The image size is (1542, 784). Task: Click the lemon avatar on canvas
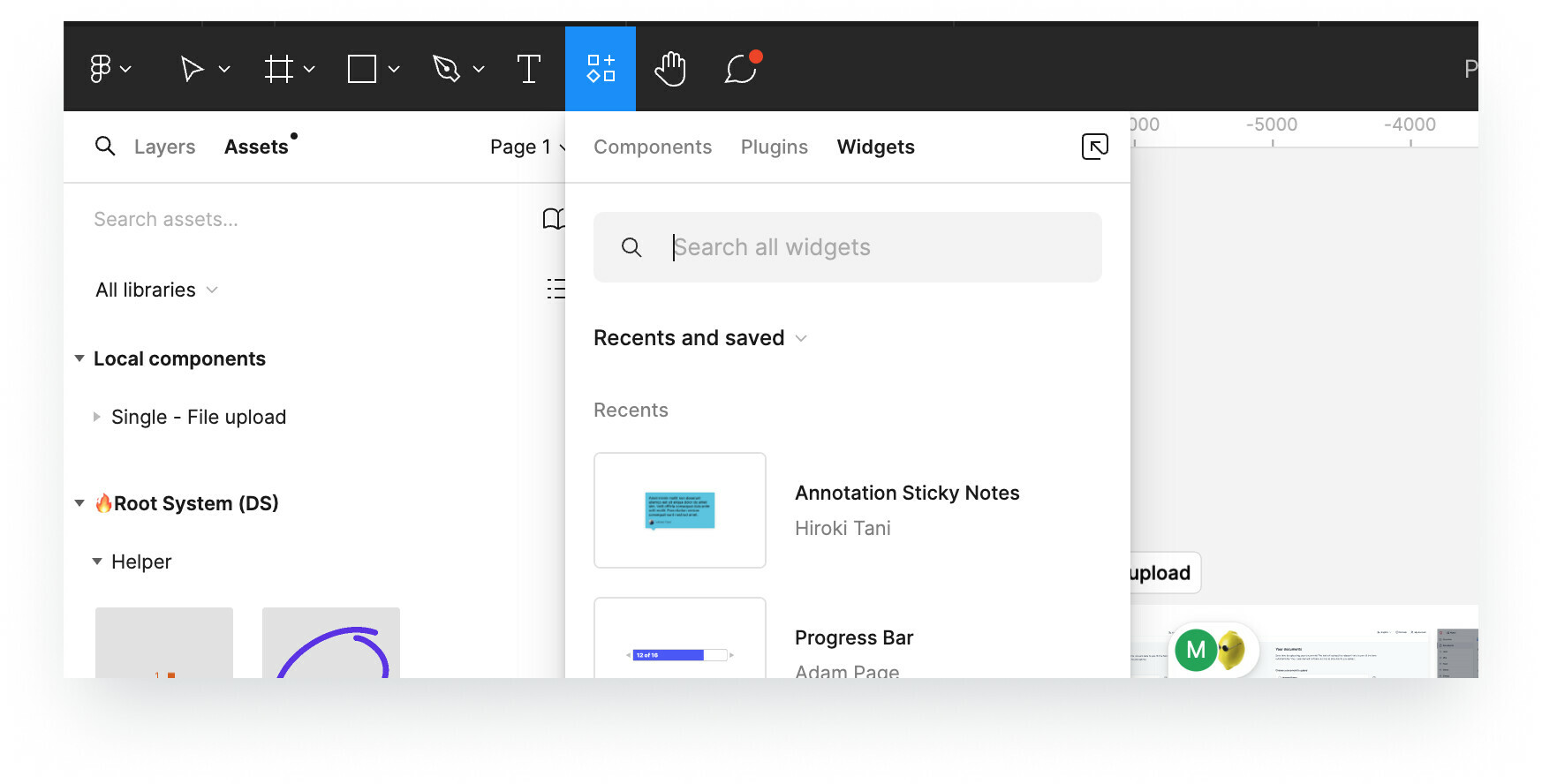tap(1232, 651)
